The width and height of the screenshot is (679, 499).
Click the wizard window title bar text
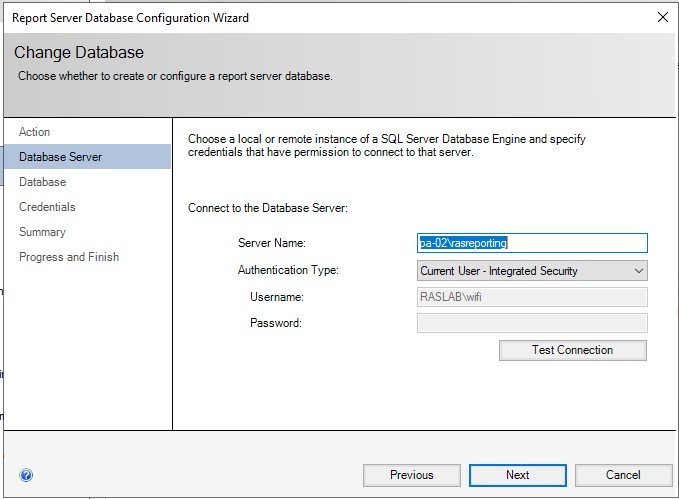[130, 17]
